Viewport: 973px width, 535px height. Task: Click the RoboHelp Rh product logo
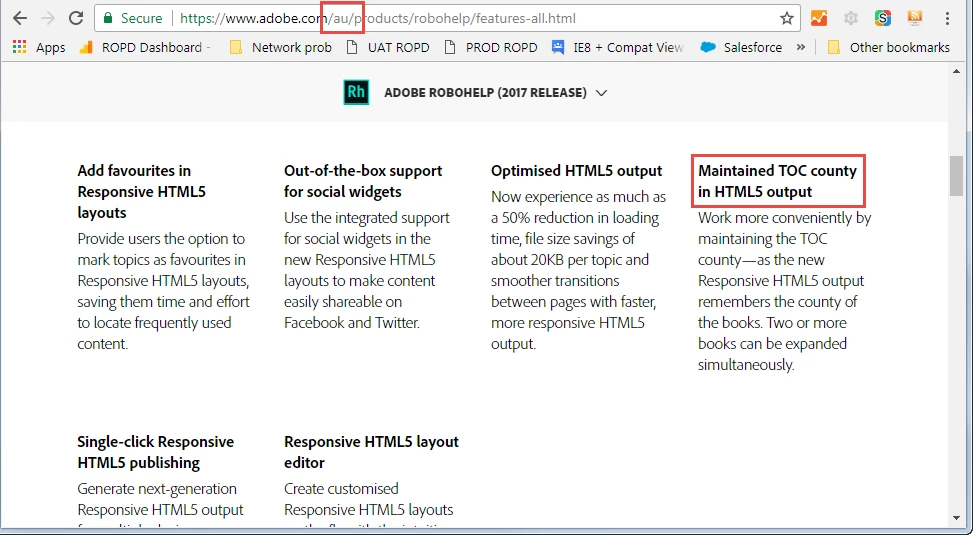[x=356, y=92]
